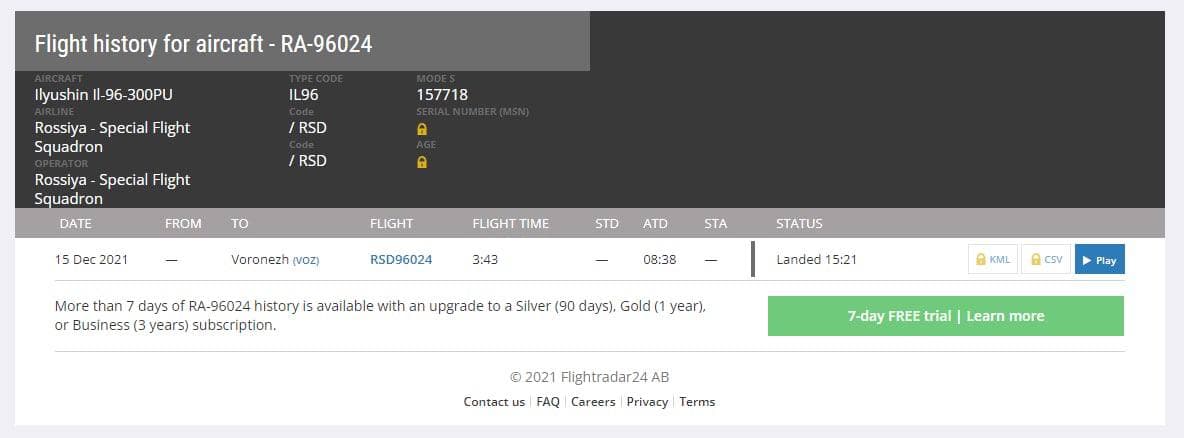Download the locked CSV file
This screenshot has width=1184, height=438.
(1045, 260)
